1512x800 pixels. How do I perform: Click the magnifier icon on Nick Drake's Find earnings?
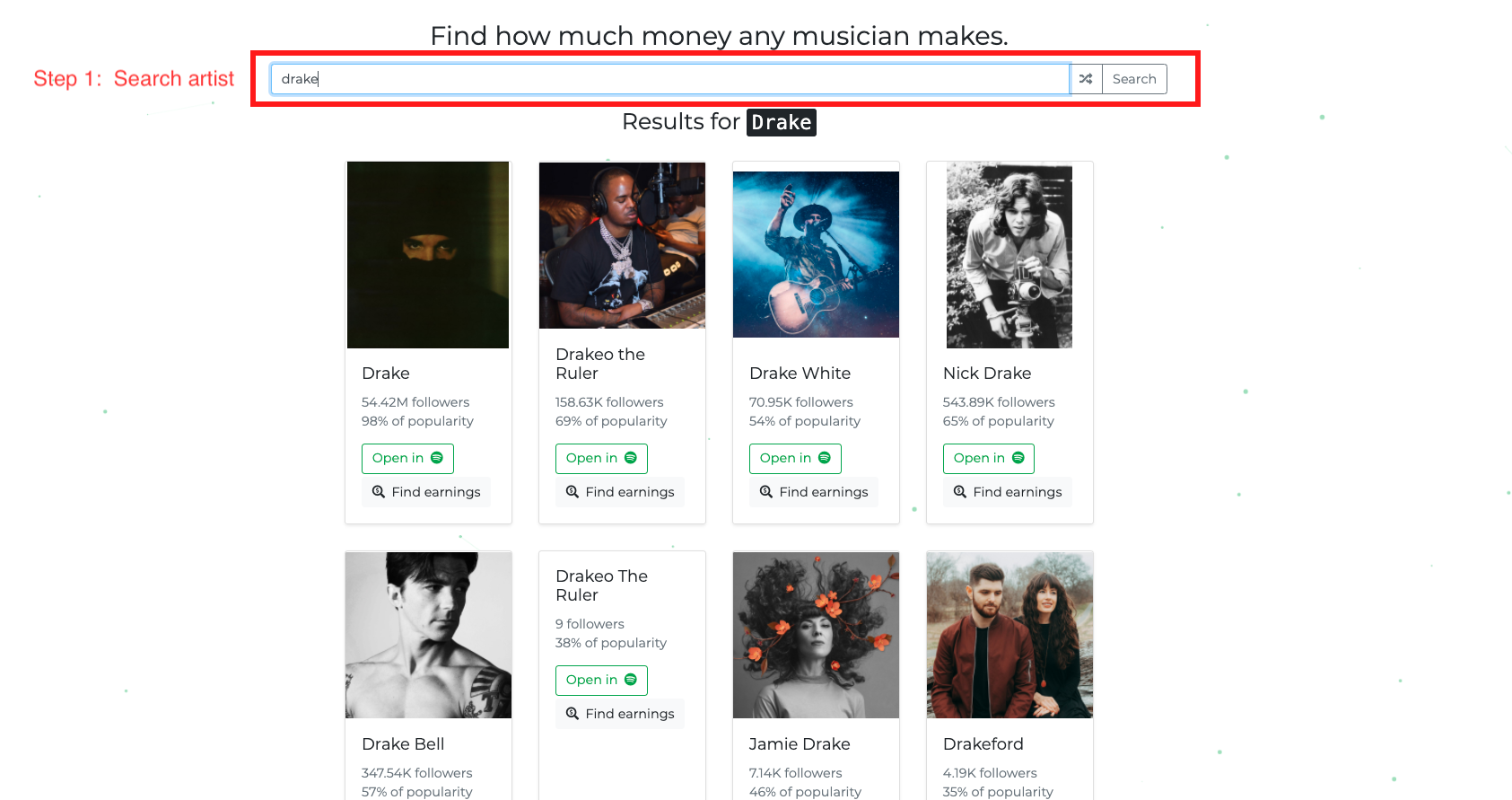click(959, 491)
